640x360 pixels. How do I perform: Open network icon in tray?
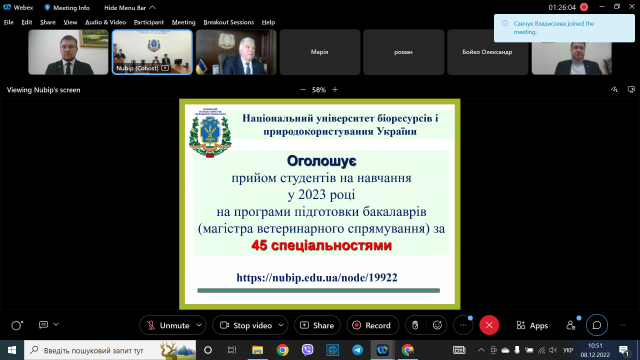pos(541,350)
